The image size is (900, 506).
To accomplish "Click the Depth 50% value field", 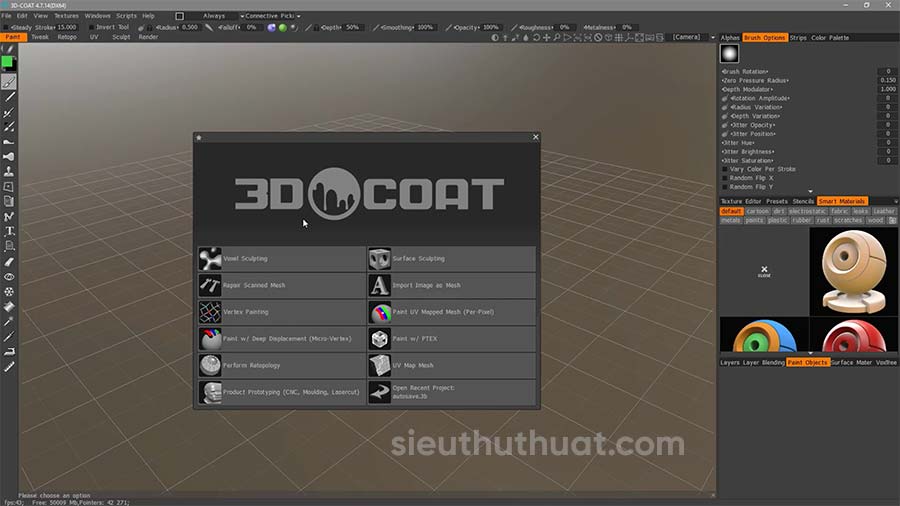I will (352, 28).
